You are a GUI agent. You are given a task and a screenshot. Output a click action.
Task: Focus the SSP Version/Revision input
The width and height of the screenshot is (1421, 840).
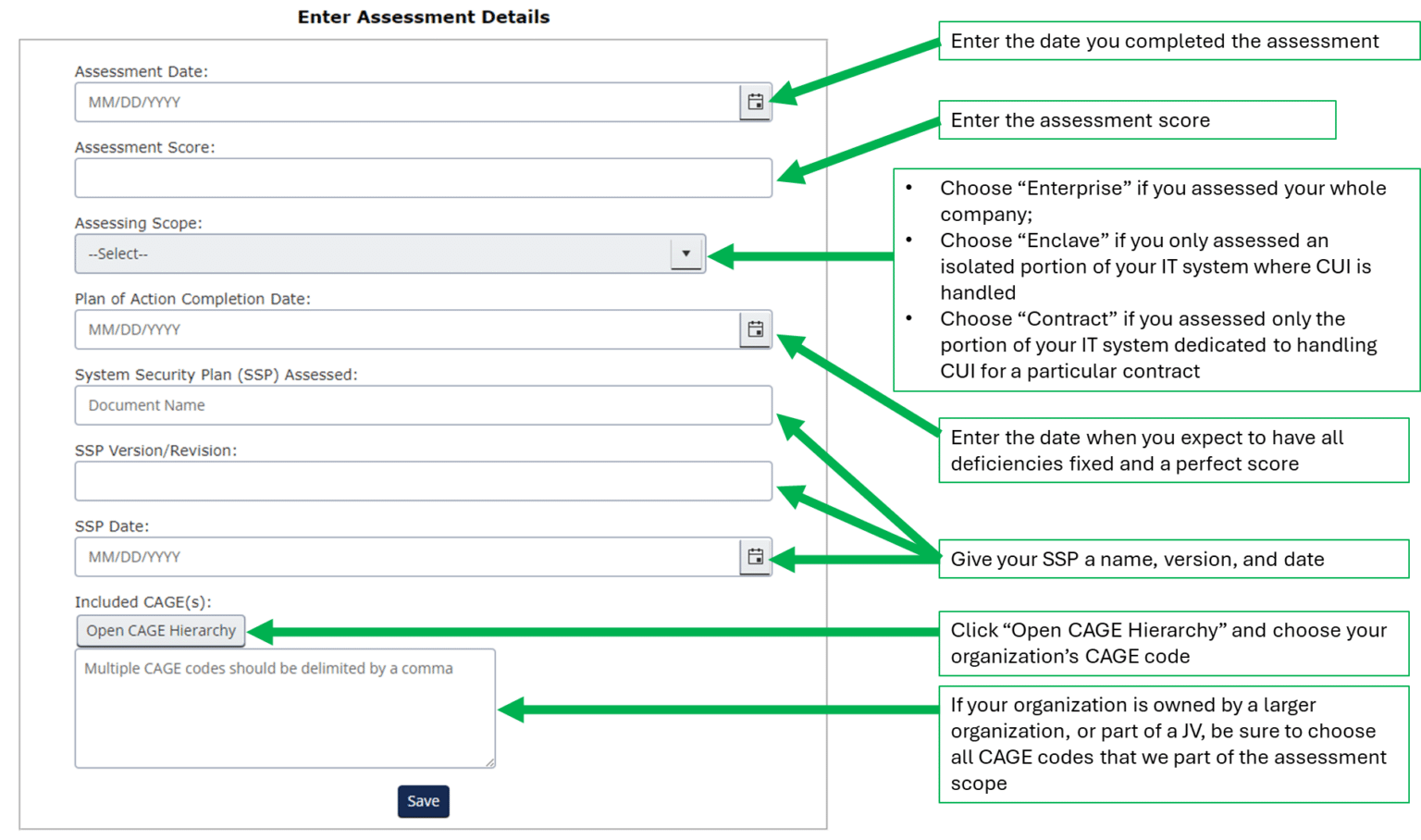423,481
